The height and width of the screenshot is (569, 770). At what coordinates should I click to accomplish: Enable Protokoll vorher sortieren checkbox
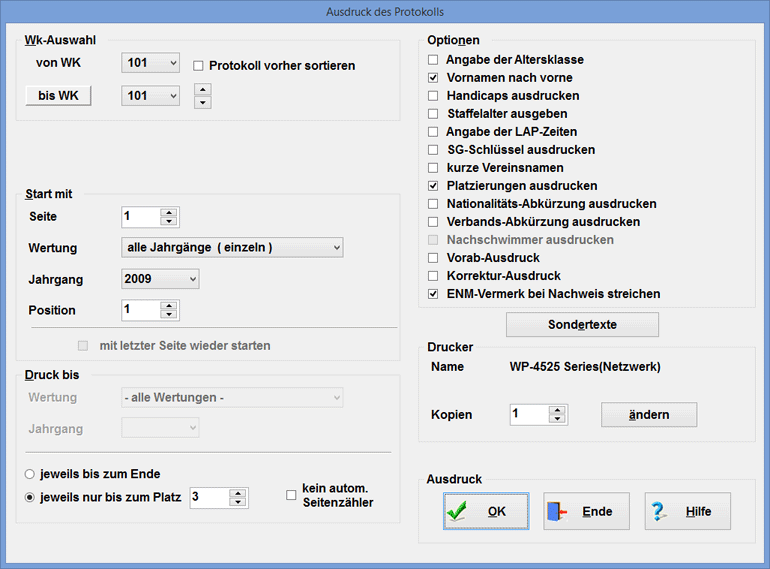[199, 66]
